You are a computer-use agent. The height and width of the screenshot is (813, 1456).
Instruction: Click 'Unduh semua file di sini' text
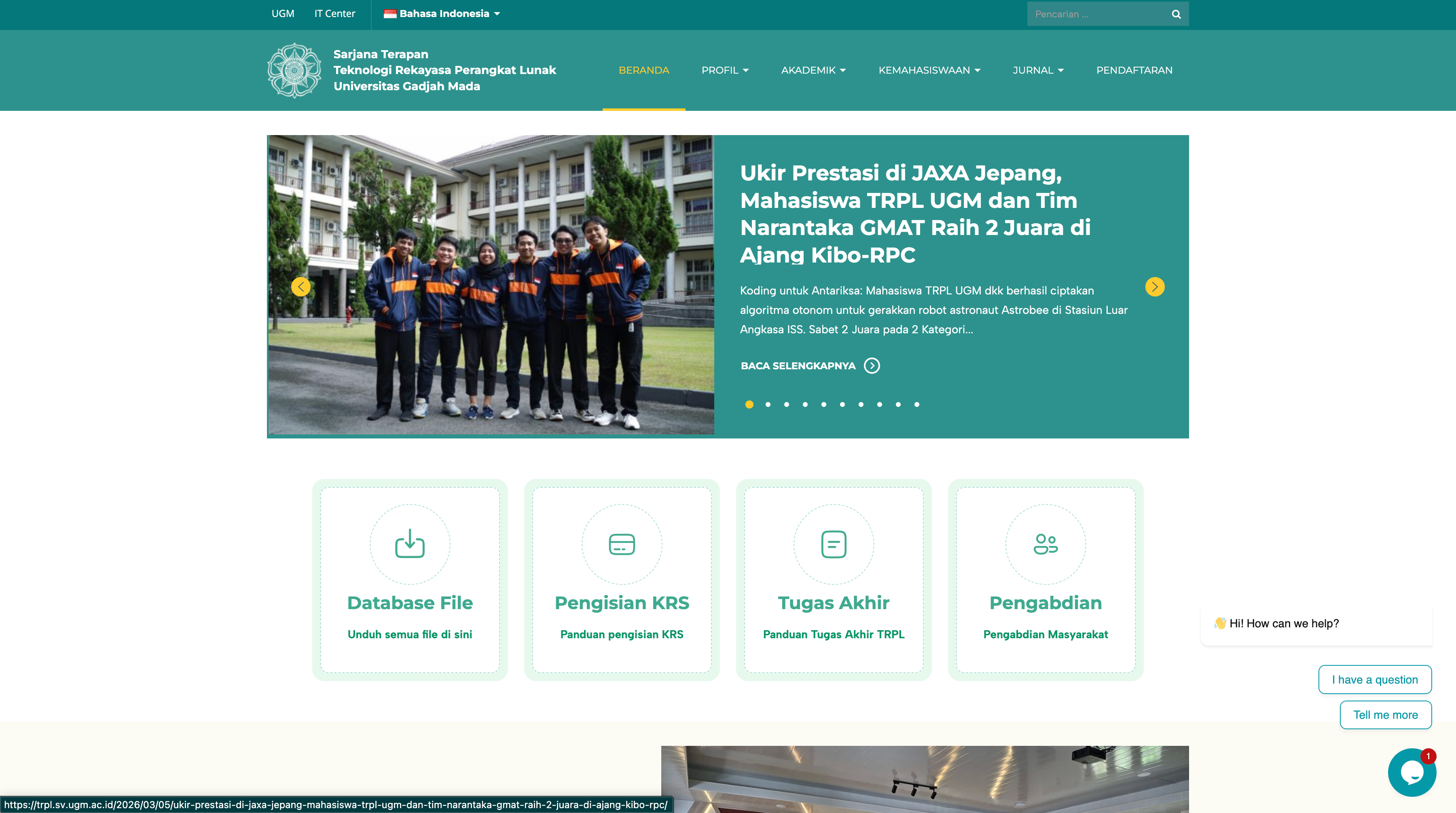tap(410, 634)
